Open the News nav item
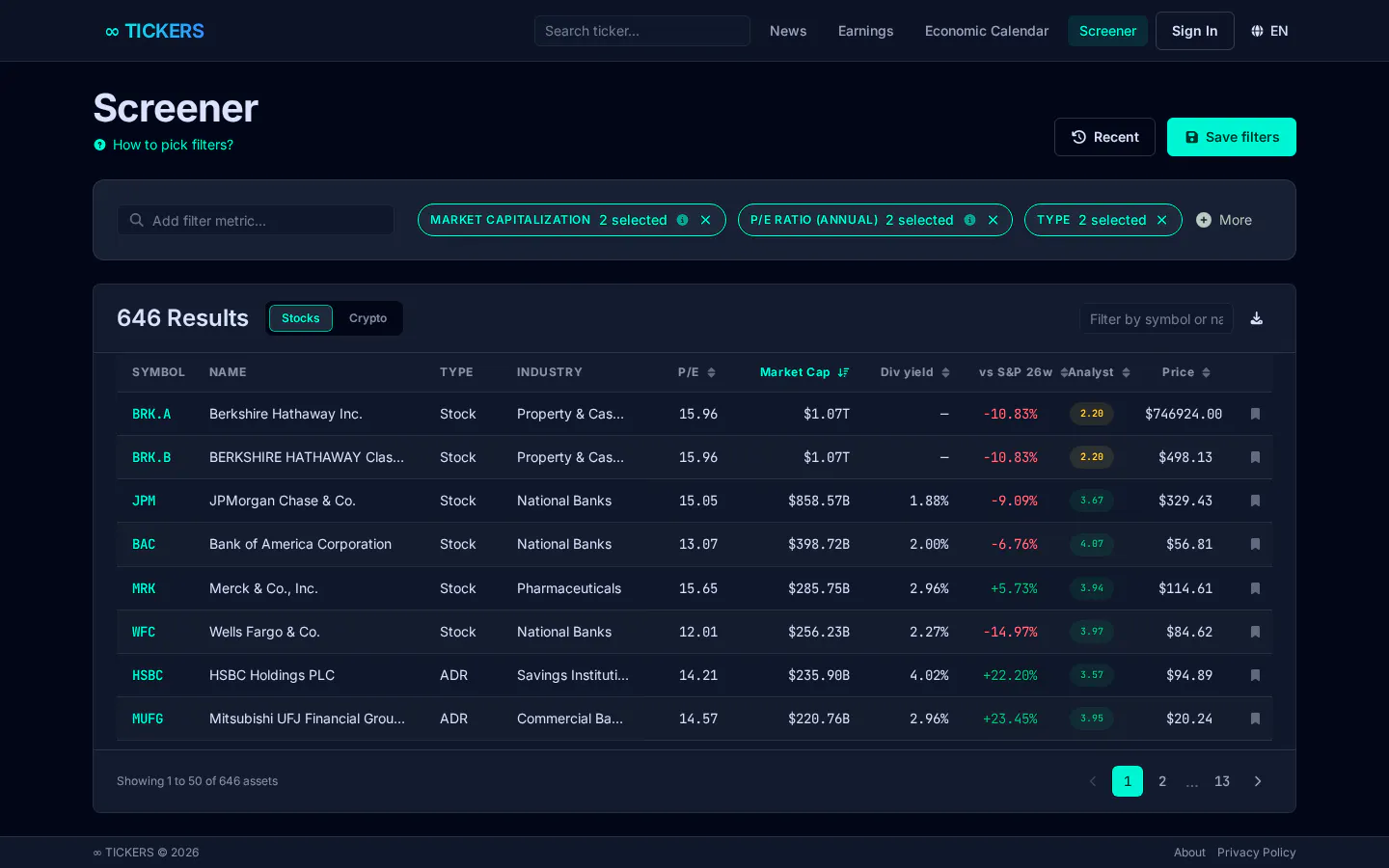This screenshot has width=1389, height=868. 788,31
